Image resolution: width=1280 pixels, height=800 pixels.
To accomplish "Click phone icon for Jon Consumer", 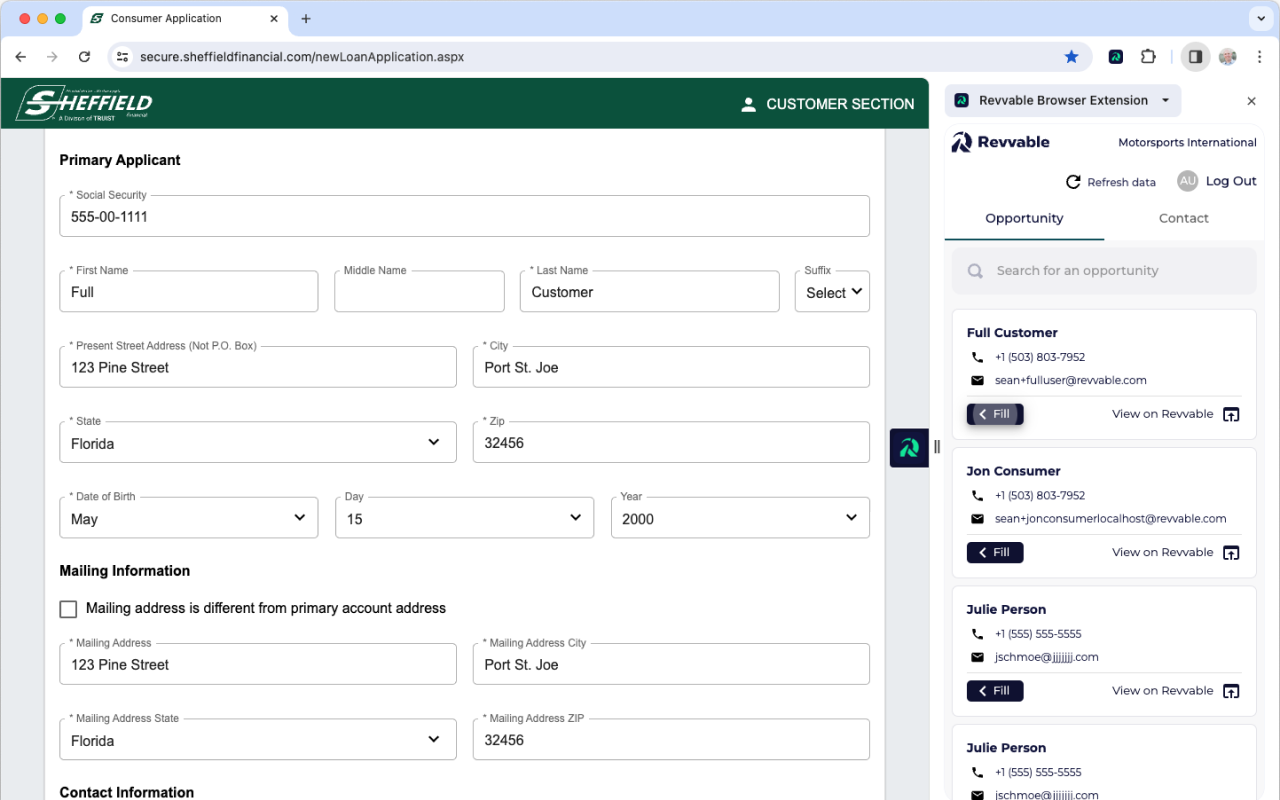I will click(x=977, y=495).
